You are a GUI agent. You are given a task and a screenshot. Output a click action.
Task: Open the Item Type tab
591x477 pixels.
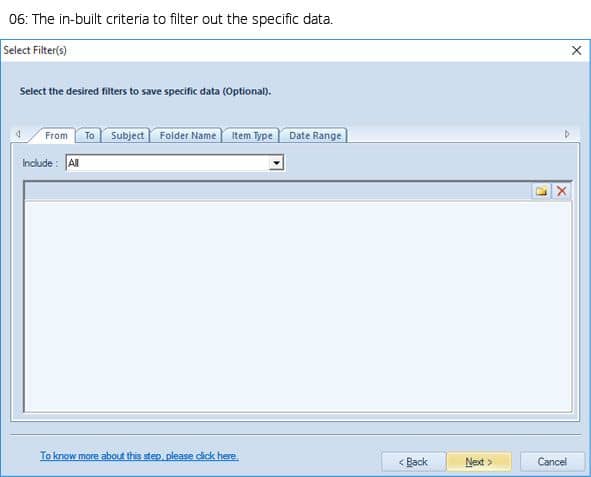pos(251,135)
